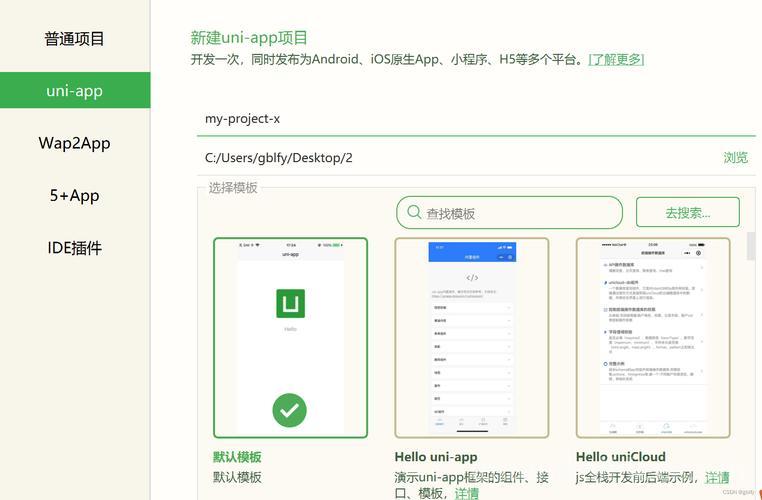762x500 pixels.
Task: Select the Hello uniCloud template thumbnail
Action: coord(653,338)
